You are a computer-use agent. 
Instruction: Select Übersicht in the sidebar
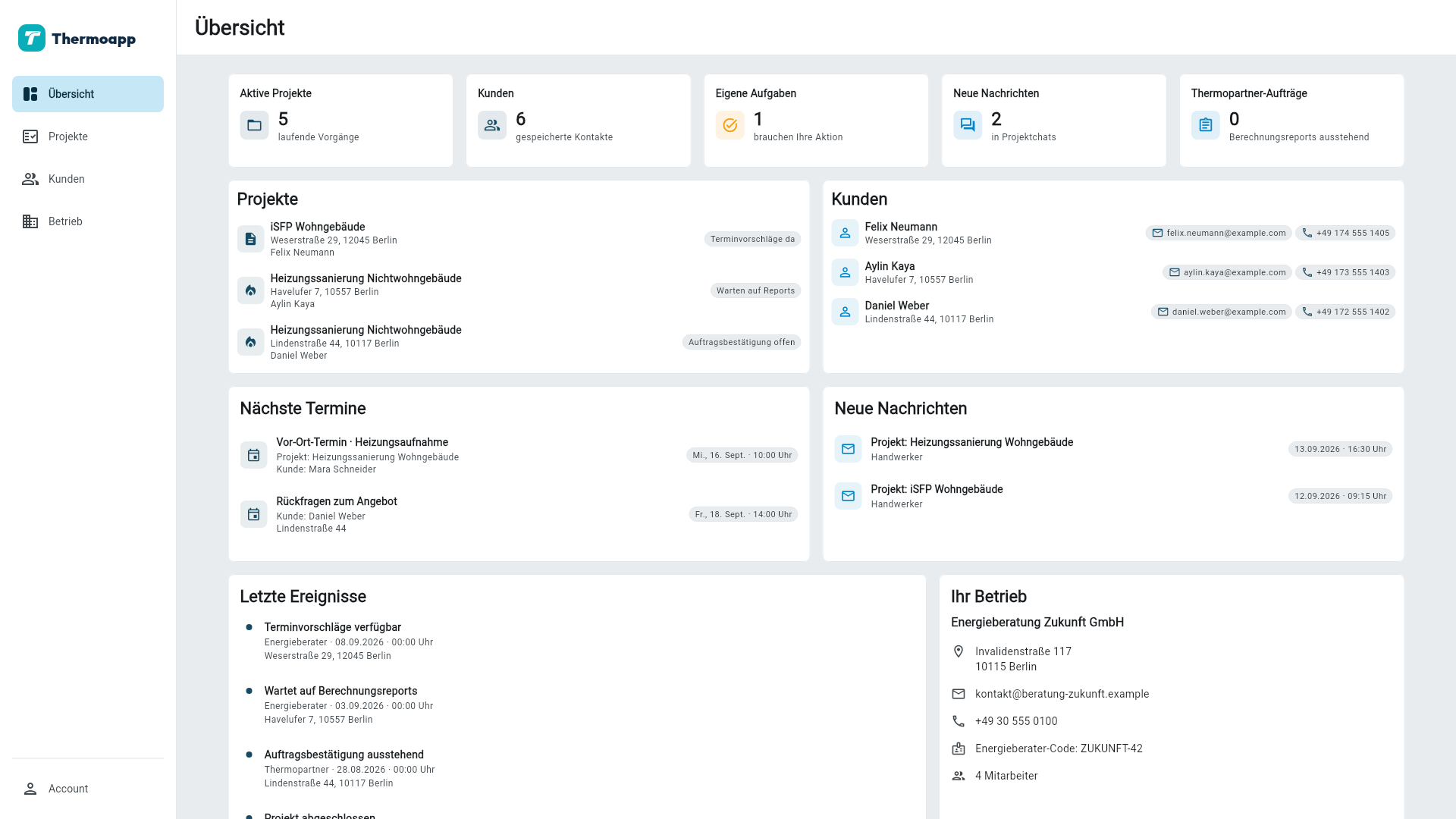coord(88,94)
